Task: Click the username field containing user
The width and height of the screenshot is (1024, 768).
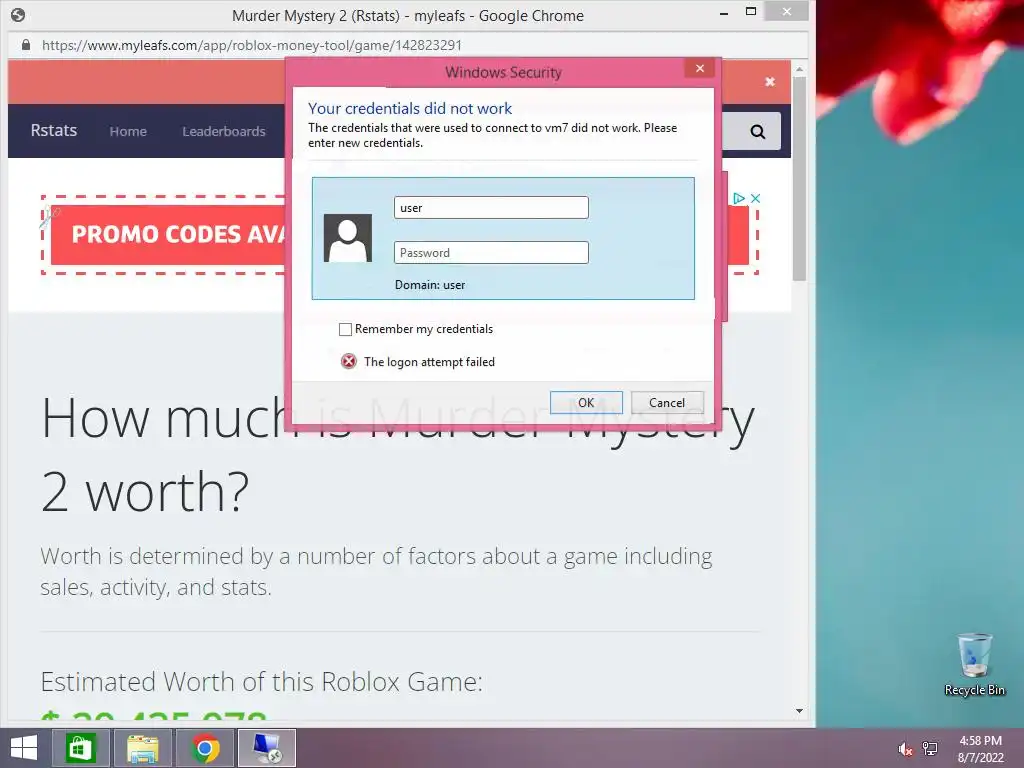Action: point(491,208)
